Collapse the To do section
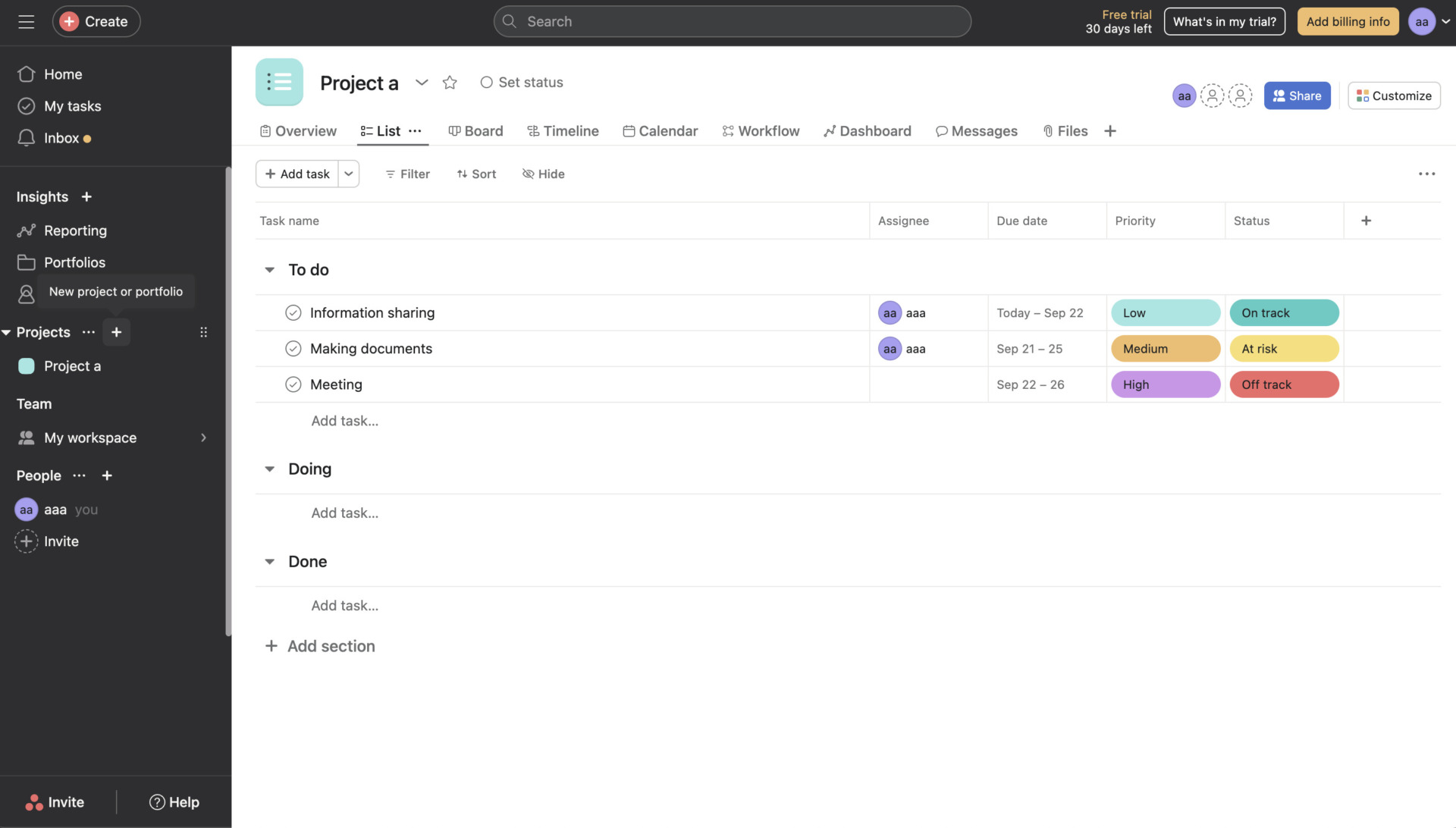The image size is (1456, 828). tap(269, 269)
